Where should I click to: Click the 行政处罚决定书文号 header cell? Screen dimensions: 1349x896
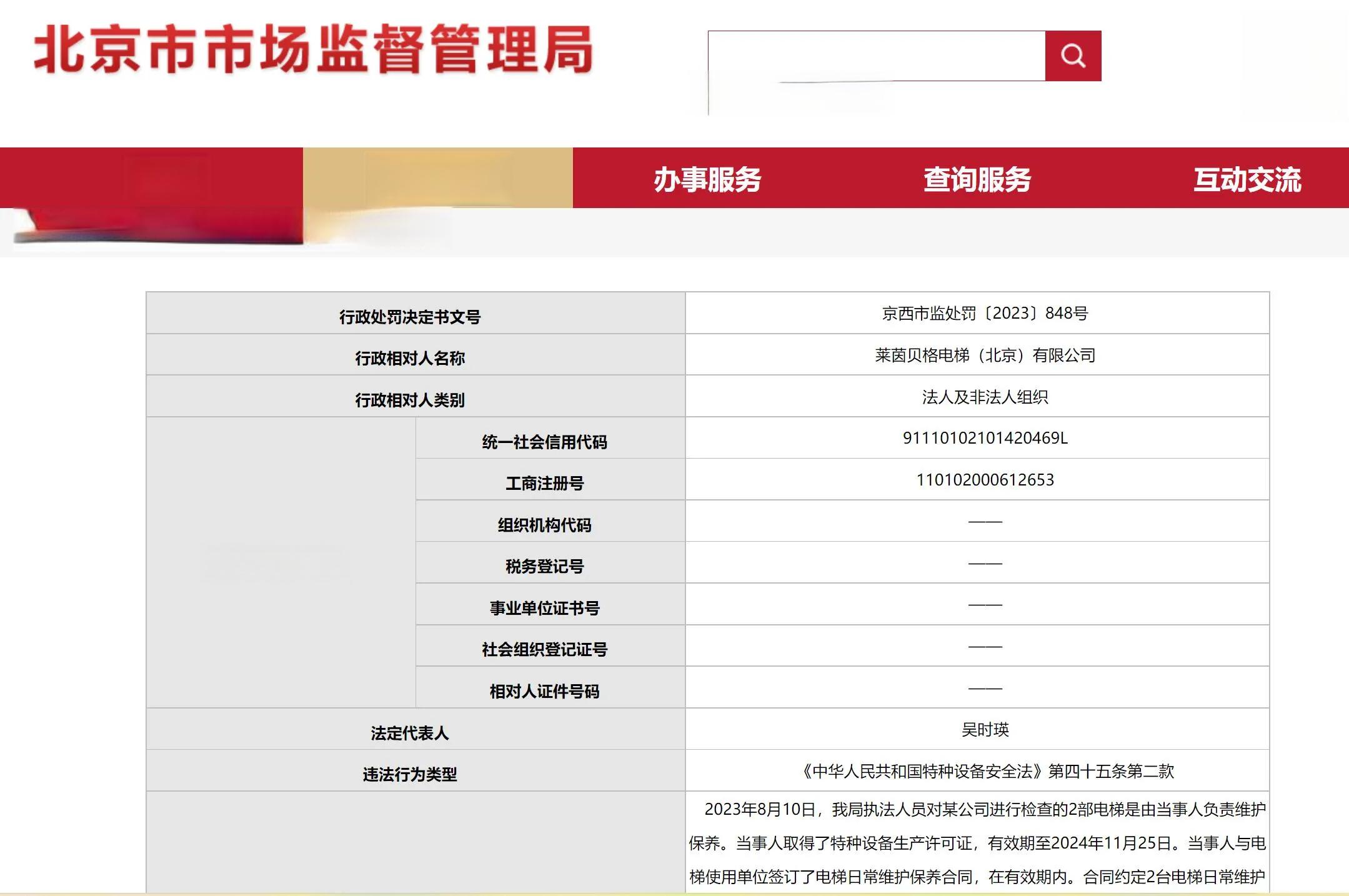pyautogui.click(x=410, y=317)
